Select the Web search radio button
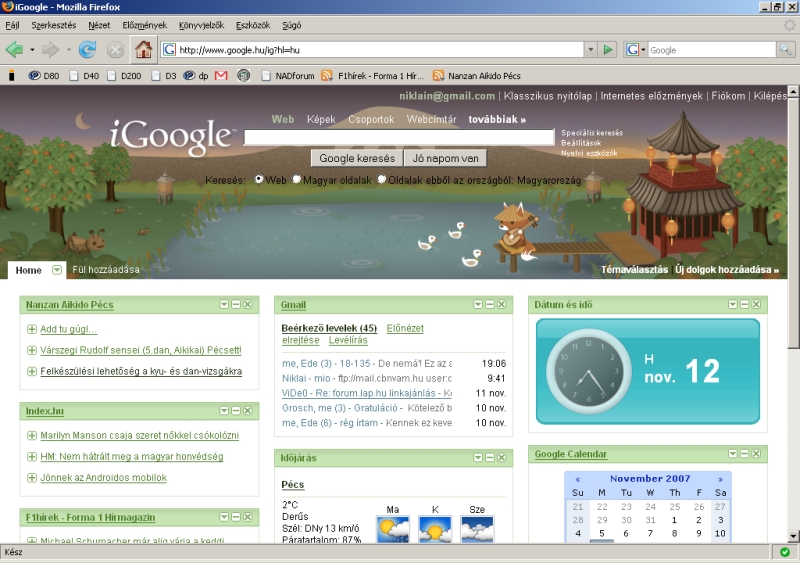This screenshot has width=800, height=563. tap(259, 179)
